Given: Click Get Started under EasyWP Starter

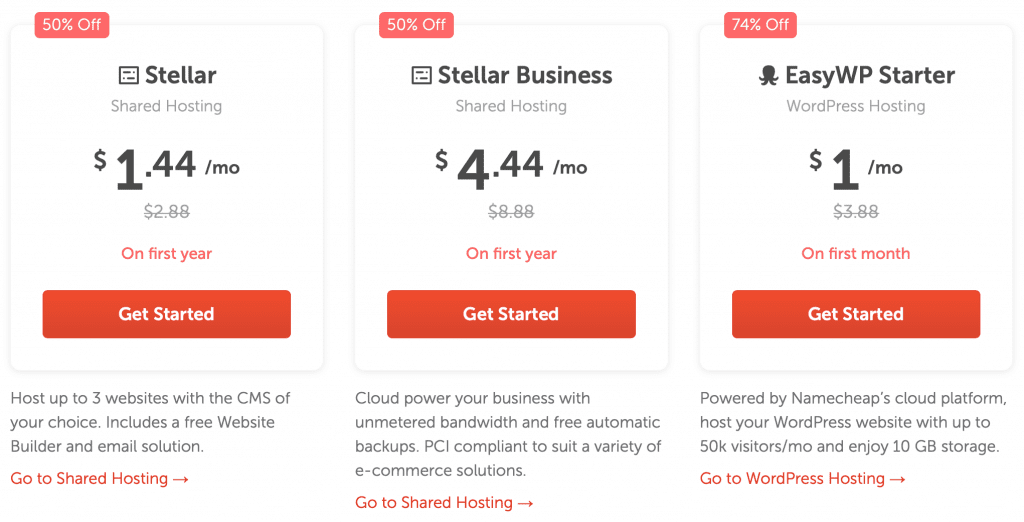Looking at the screenshot, I should 856,314.
